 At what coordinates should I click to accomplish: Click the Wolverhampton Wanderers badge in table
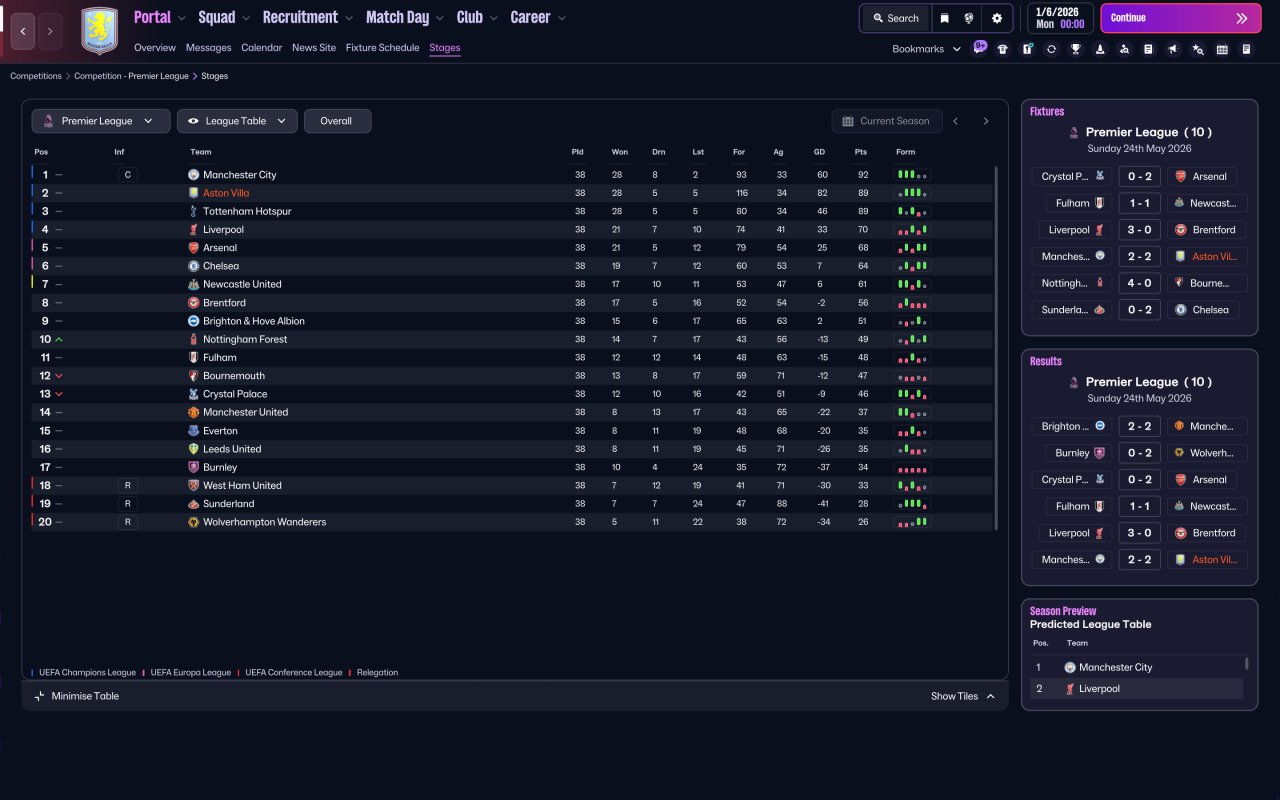(x=194, y=522)
